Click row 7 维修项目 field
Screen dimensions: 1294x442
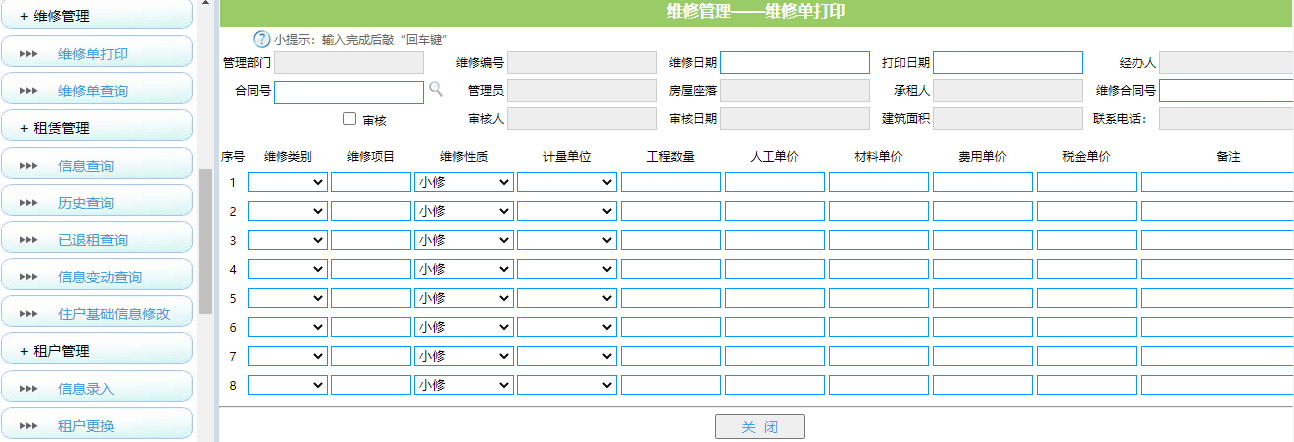371,356
